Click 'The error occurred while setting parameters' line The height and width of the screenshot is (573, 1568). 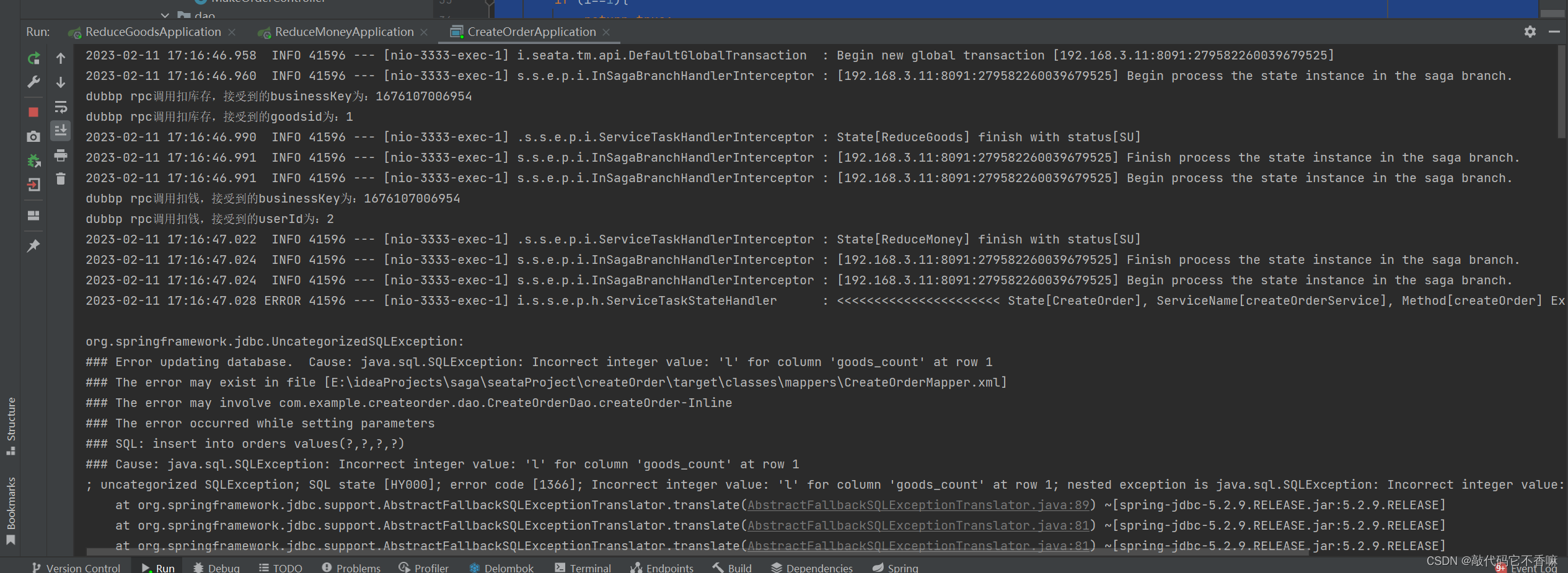coord(260,423)
